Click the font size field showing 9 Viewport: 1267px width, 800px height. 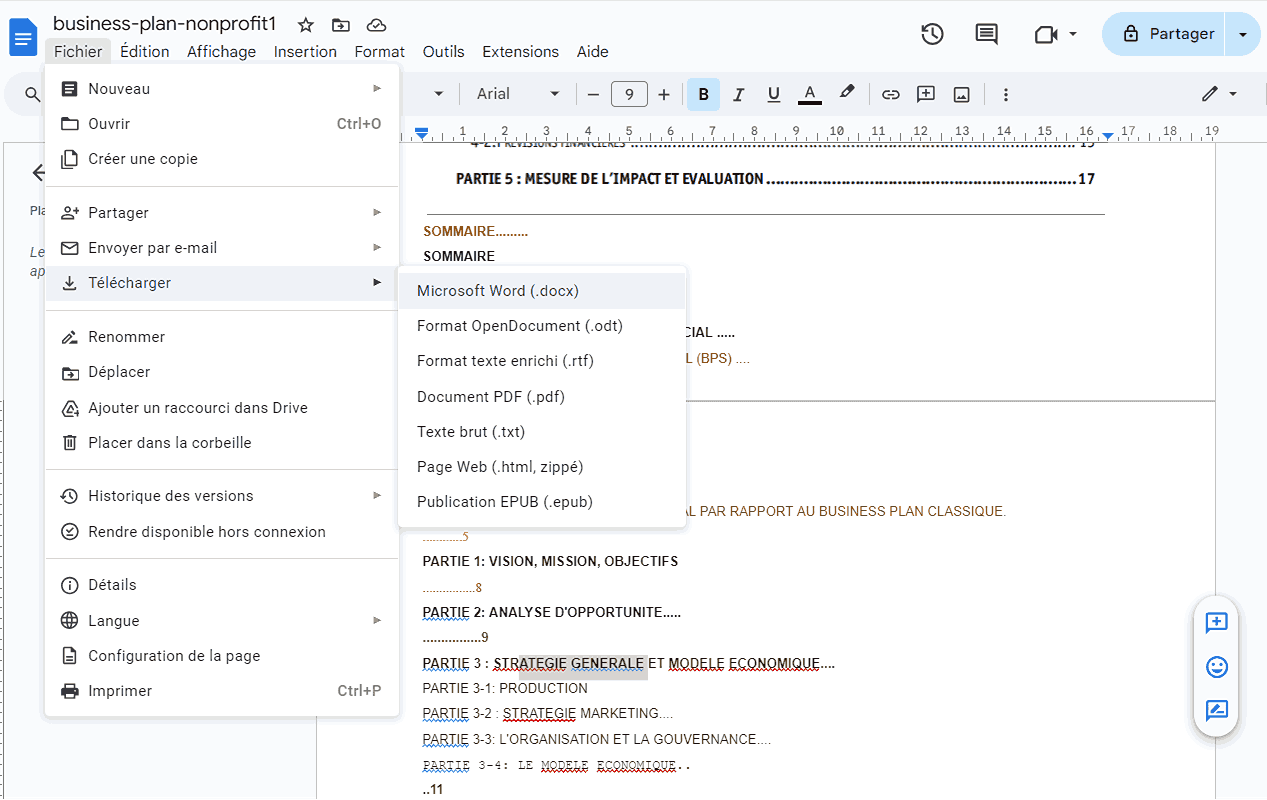click(629, 95)
